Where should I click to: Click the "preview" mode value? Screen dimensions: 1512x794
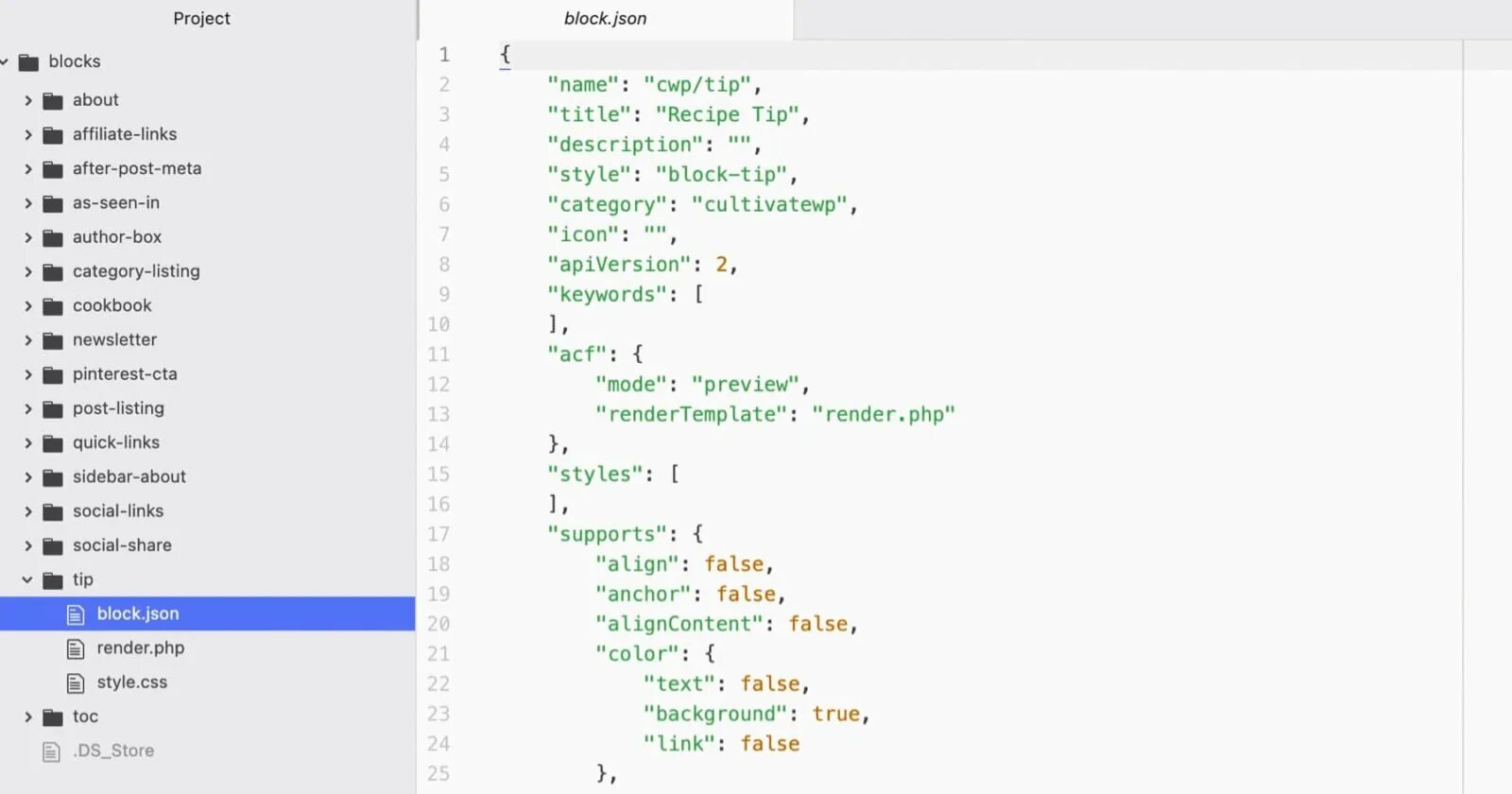(747, 385)
